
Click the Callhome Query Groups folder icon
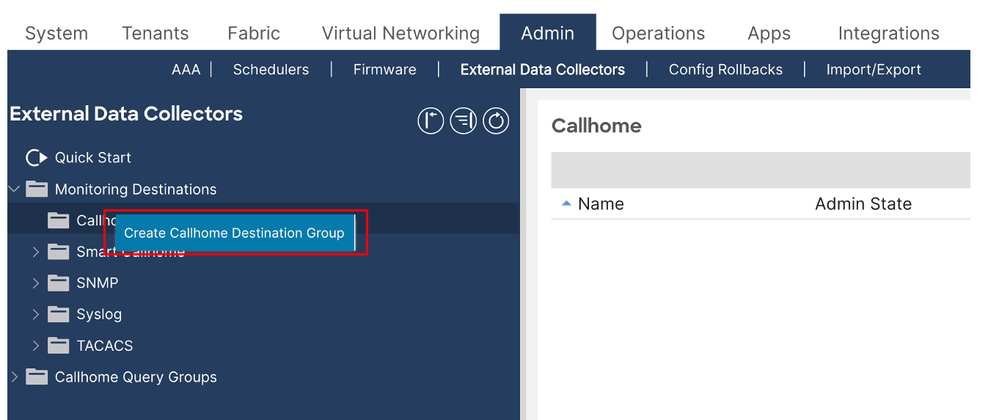37,377
